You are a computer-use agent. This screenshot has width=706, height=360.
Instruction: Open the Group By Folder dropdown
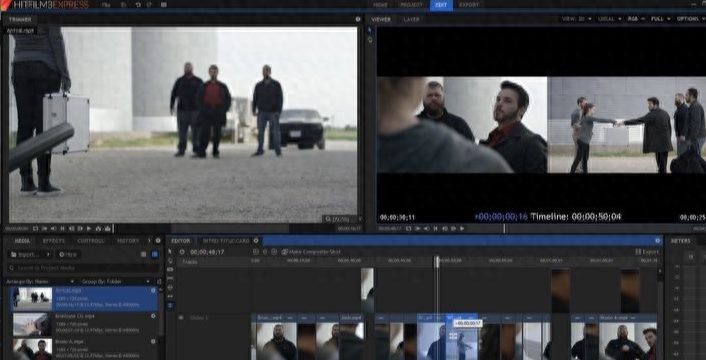[116, 281]
